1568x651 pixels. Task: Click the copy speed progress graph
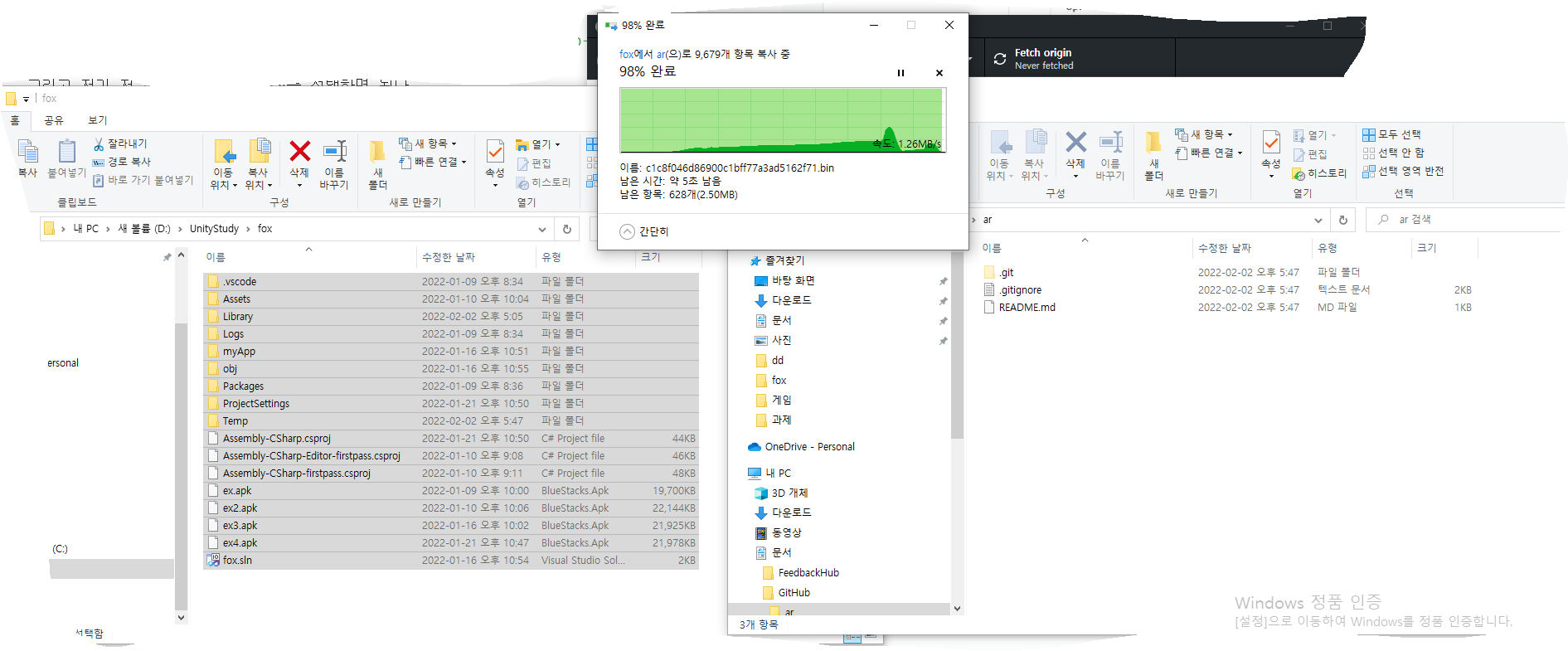783,120
